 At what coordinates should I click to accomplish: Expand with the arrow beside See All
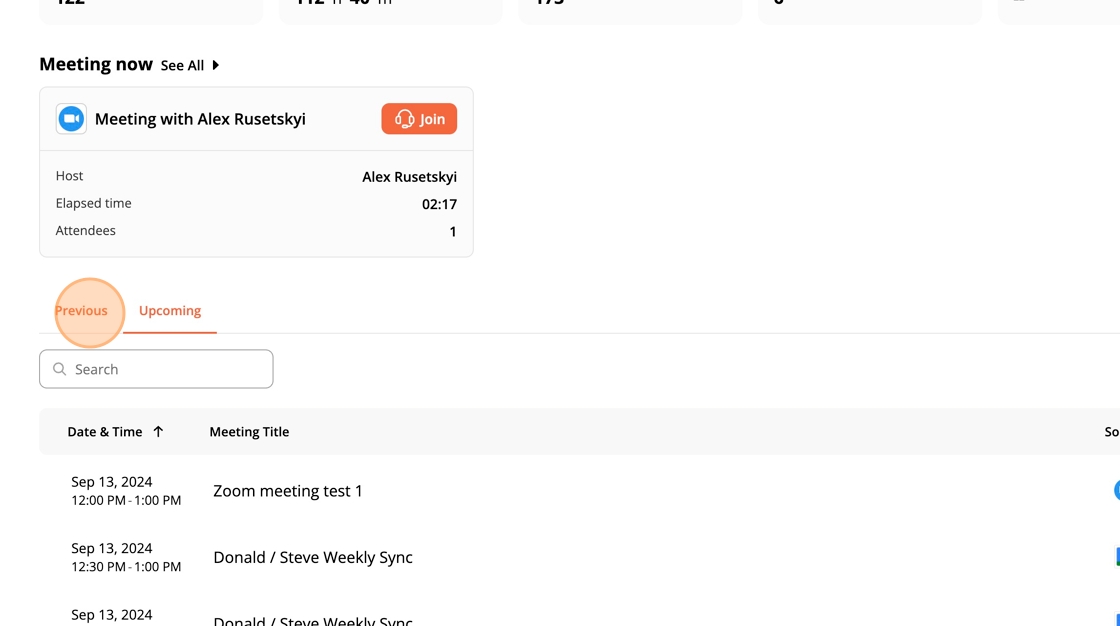[x=215, y=66]
